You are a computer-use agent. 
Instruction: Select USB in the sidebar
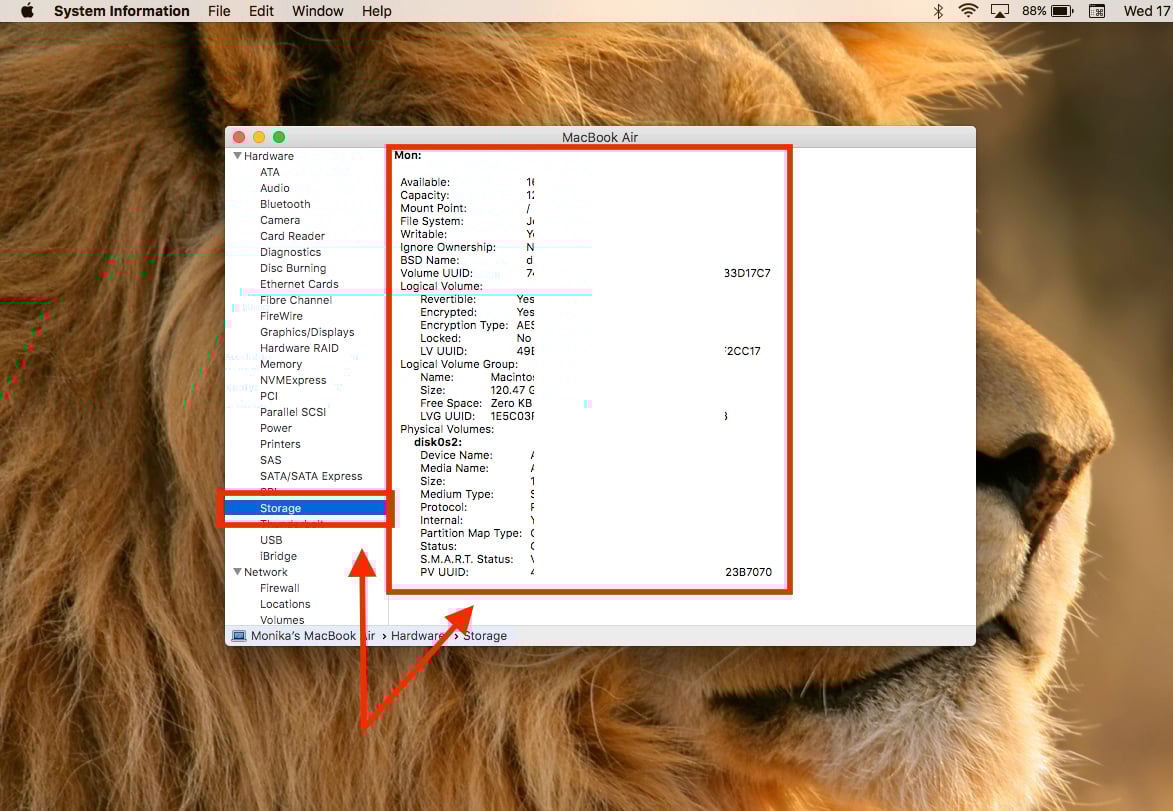[x=271, y=540]
